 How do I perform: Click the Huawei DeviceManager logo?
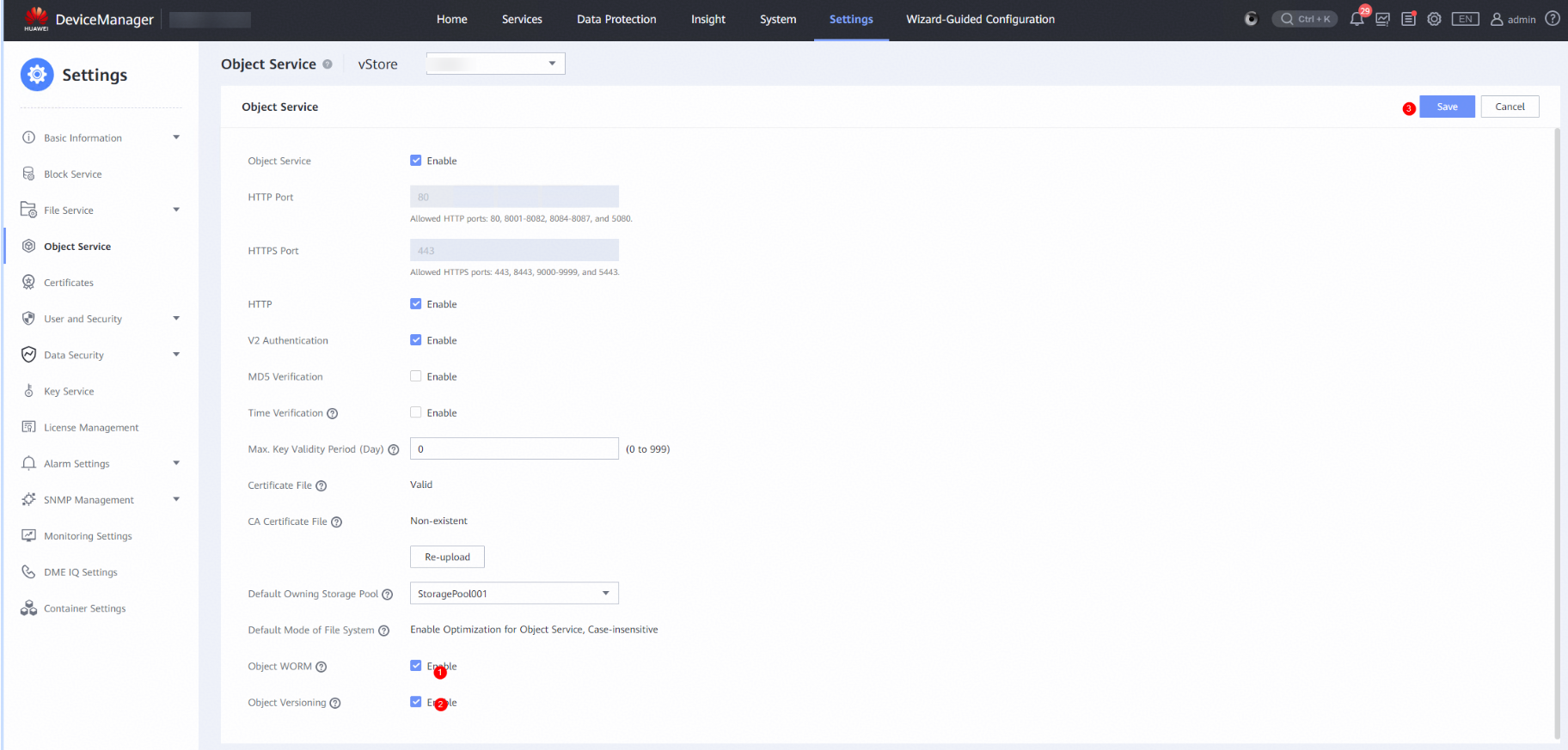tap(89, 19)
